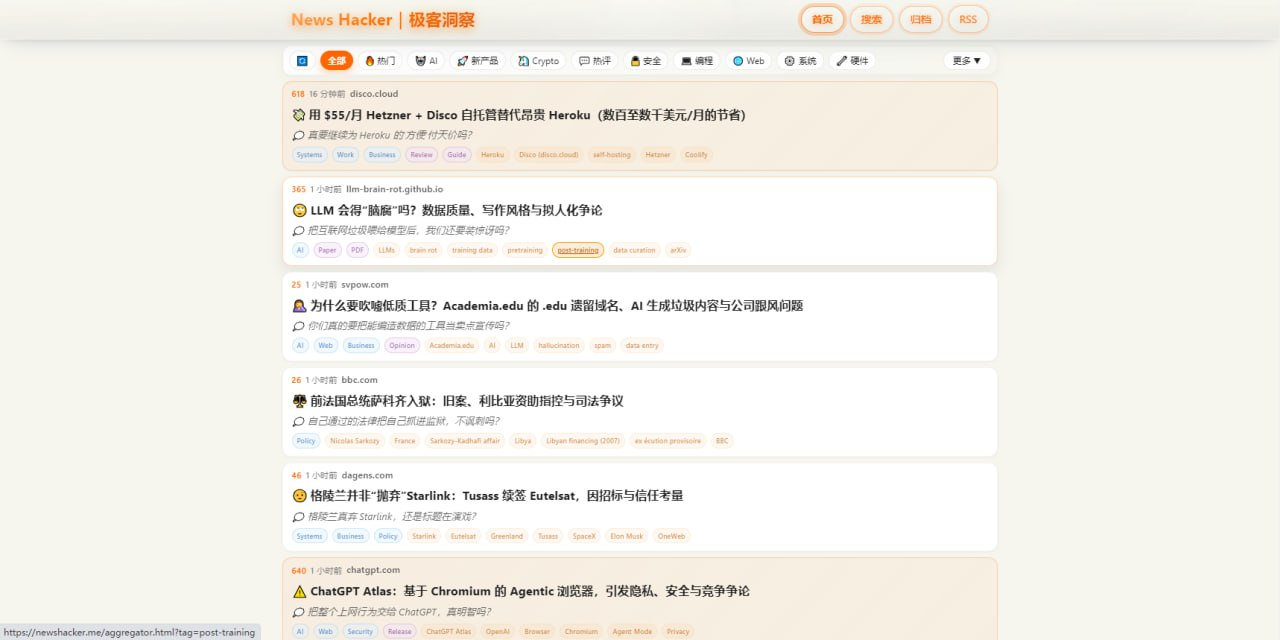Open the 更多 dropdown menu
The width and height of the screenshot is (1280, 640).
965,60
